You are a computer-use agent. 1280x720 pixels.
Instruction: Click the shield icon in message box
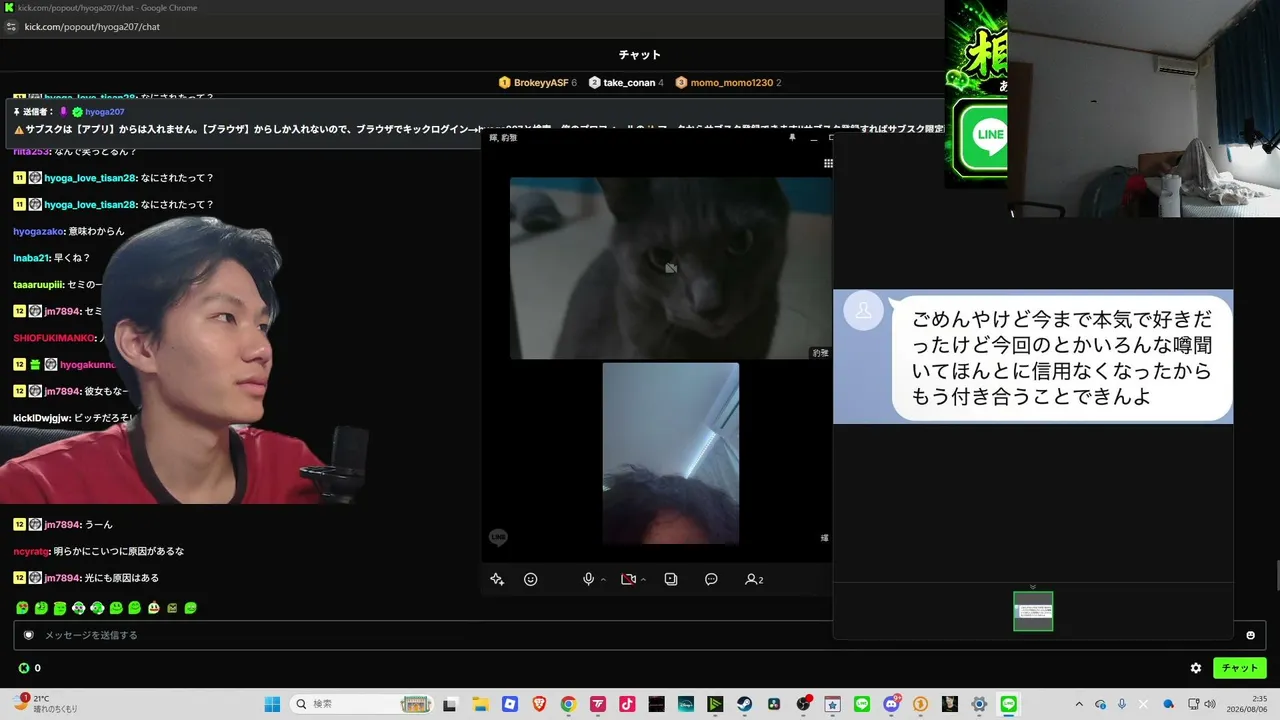(x=29, y=635)
